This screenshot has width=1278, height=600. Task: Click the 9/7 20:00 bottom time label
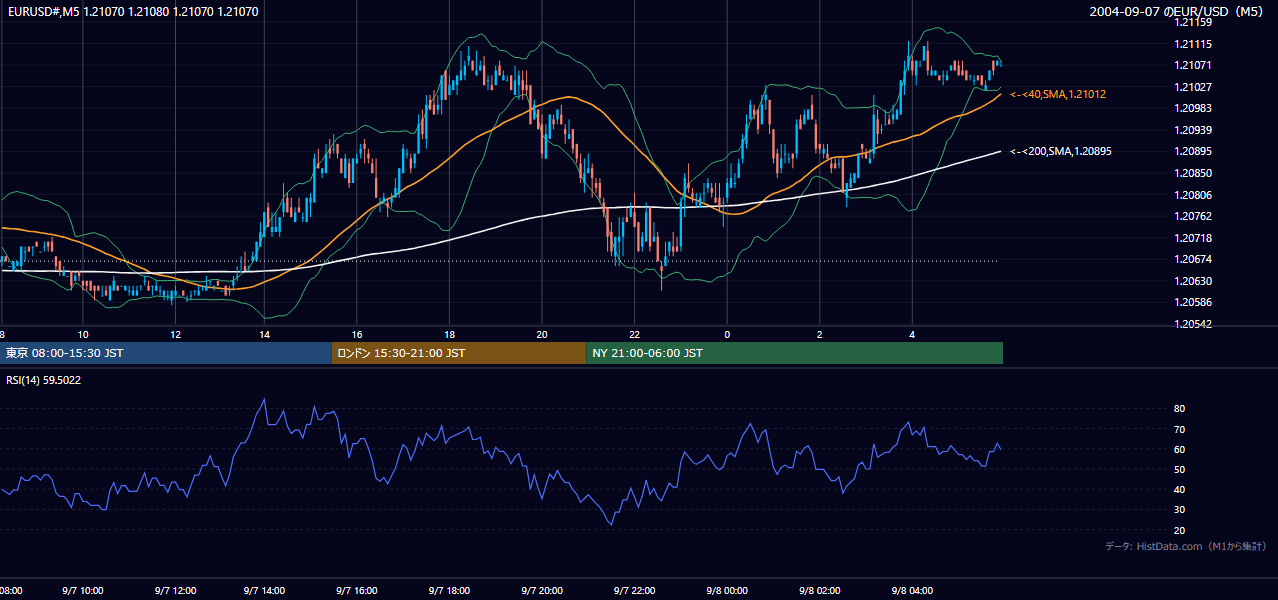pos(542,591)
